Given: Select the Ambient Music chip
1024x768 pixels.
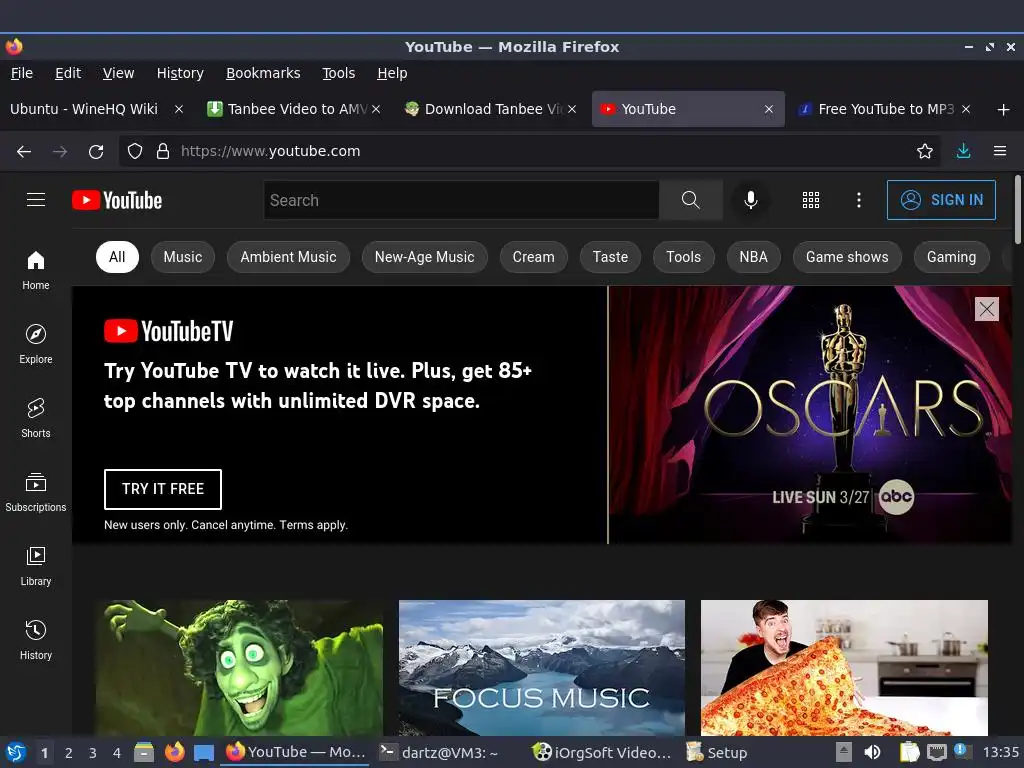Looking at the screenshot, I should 288,257.
